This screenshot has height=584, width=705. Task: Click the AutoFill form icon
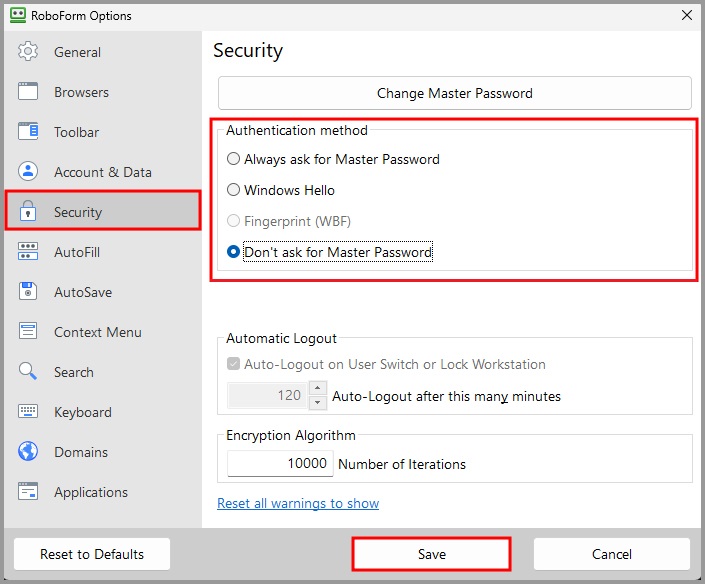pyautogui.click(x=28, y=251)
